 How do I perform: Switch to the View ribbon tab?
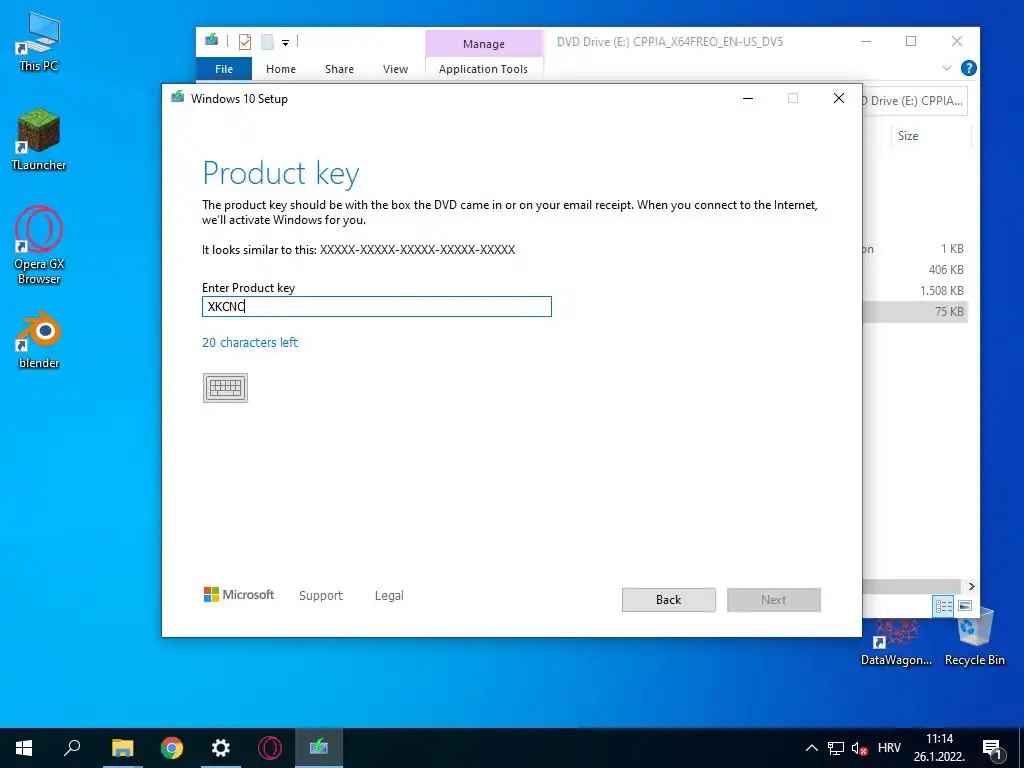click(x=395, y=69)
